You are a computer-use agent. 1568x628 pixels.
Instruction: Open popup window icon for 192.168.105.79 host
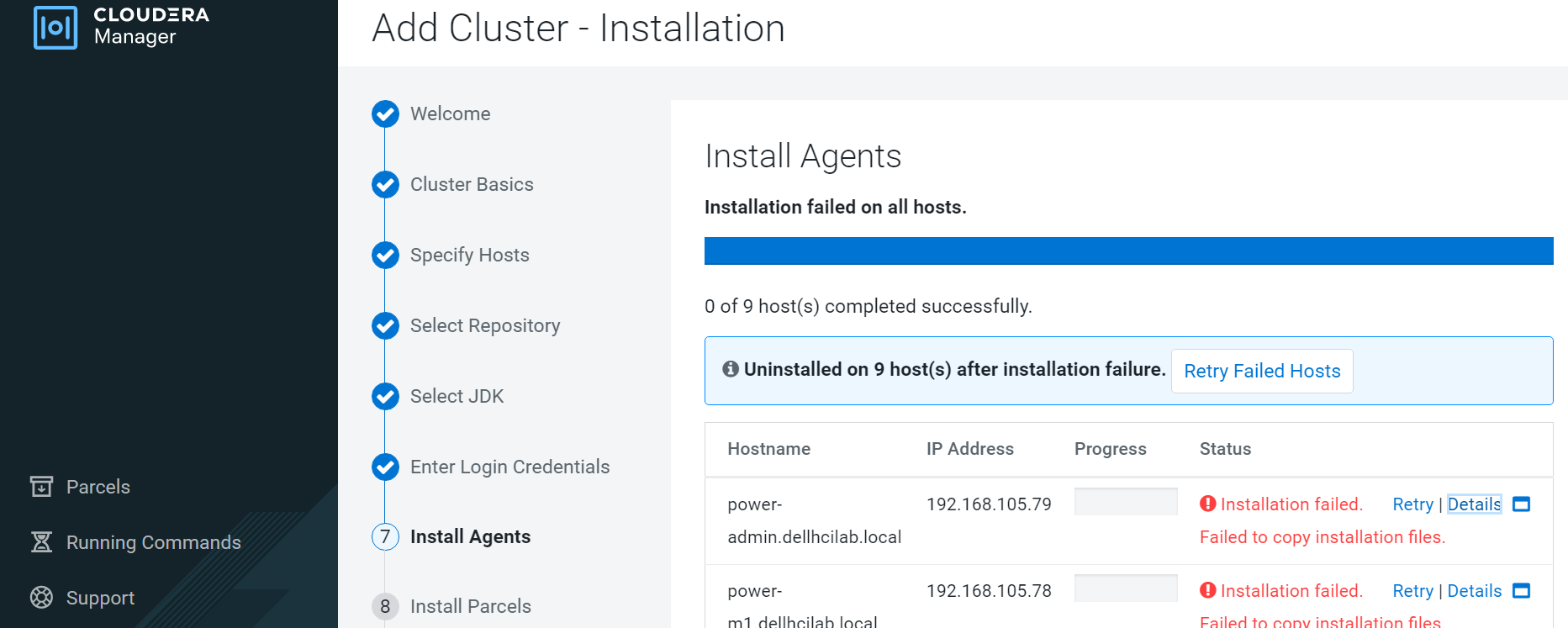click(x=1521, y=504)
